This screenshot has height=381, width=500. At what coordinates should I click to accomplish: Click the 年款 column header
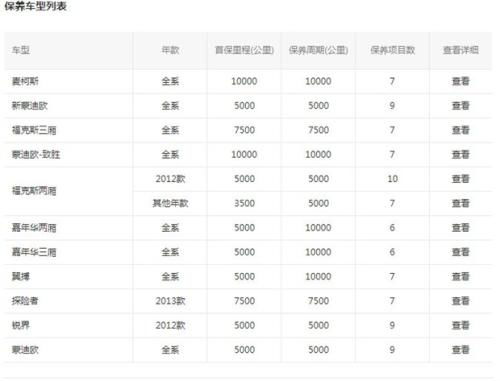pyautogui.click(x=170, y=50)
